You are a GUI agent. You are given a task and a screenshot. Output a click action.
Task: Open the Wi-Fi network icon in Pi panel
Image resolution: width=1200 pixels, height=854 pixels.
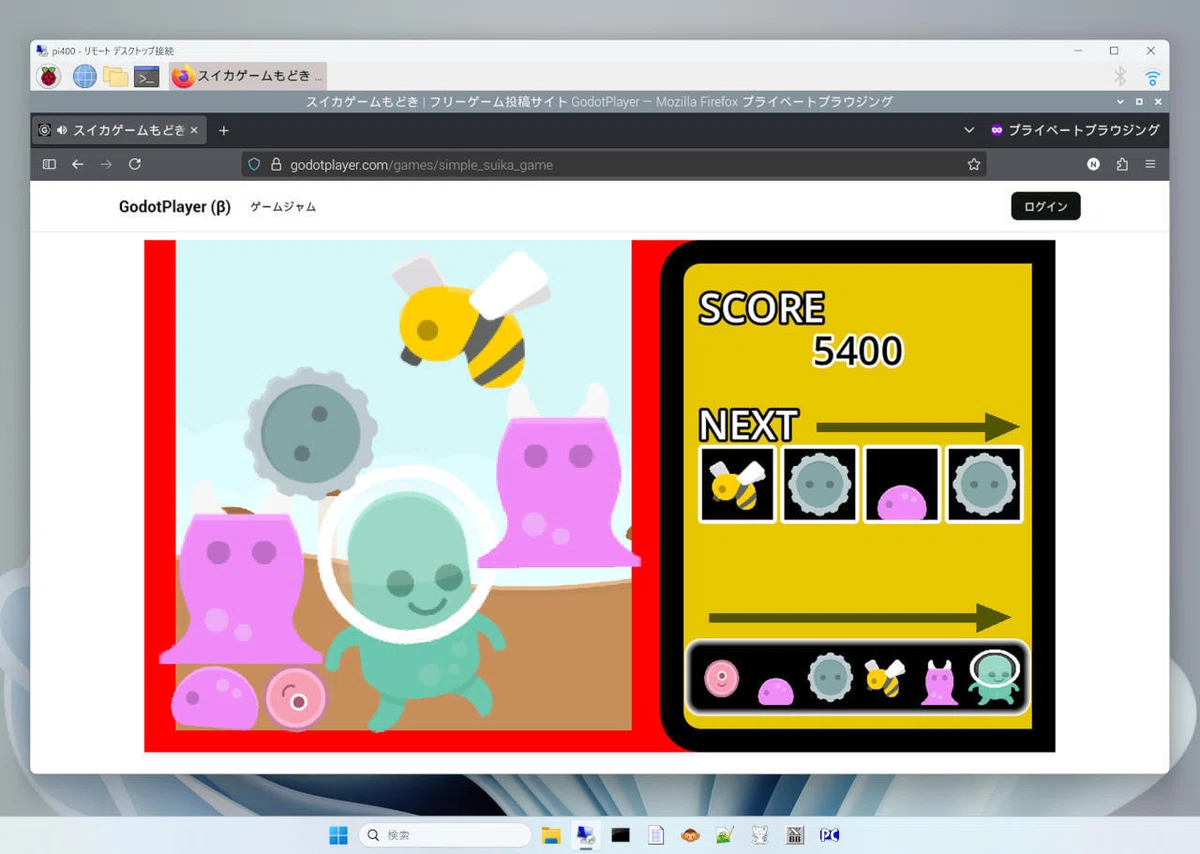coord(1152,77)
